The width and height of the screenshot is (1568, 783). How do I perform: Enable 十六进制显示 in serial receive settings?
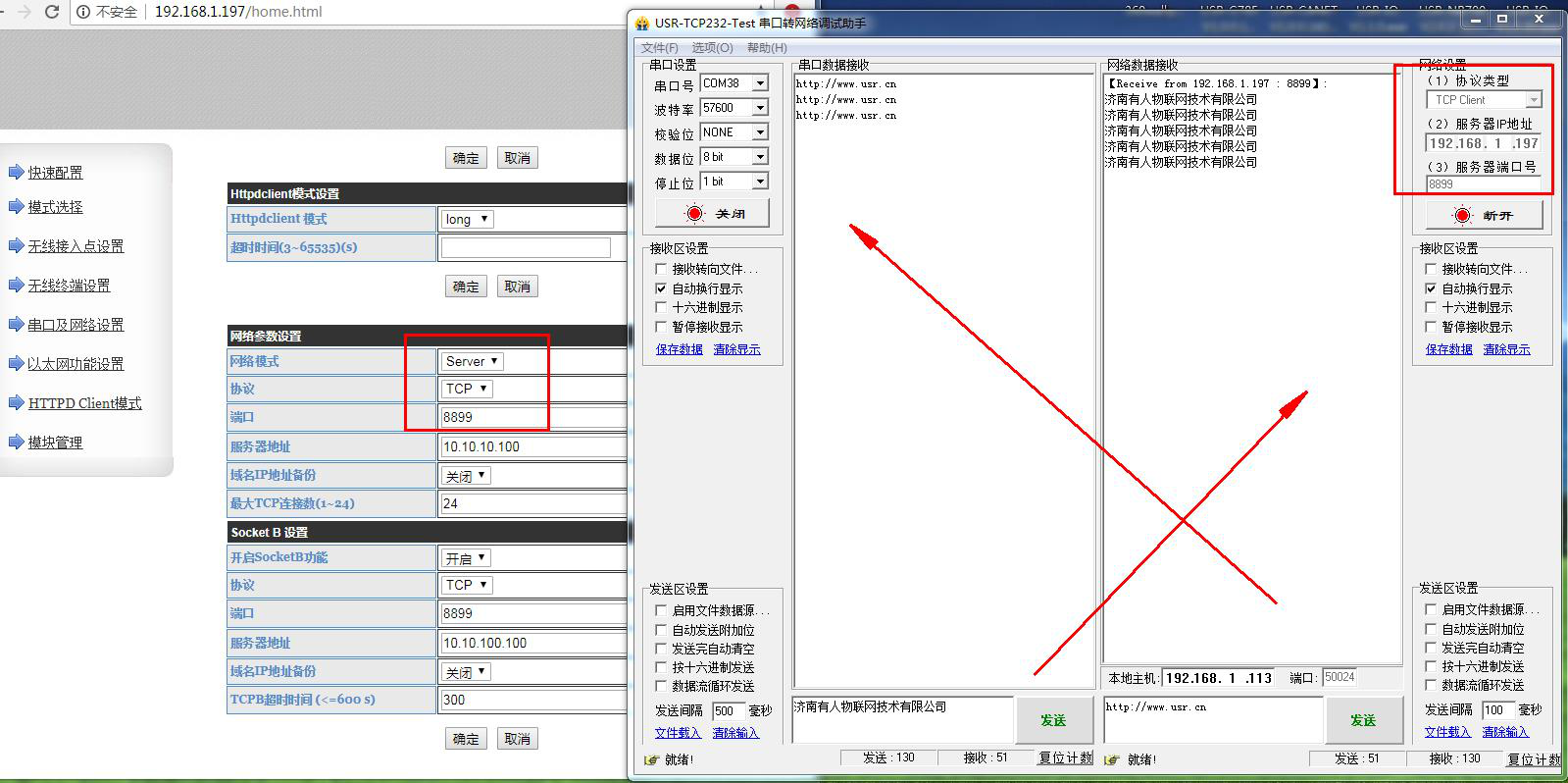pyautogui.click(x=661, y=307)
